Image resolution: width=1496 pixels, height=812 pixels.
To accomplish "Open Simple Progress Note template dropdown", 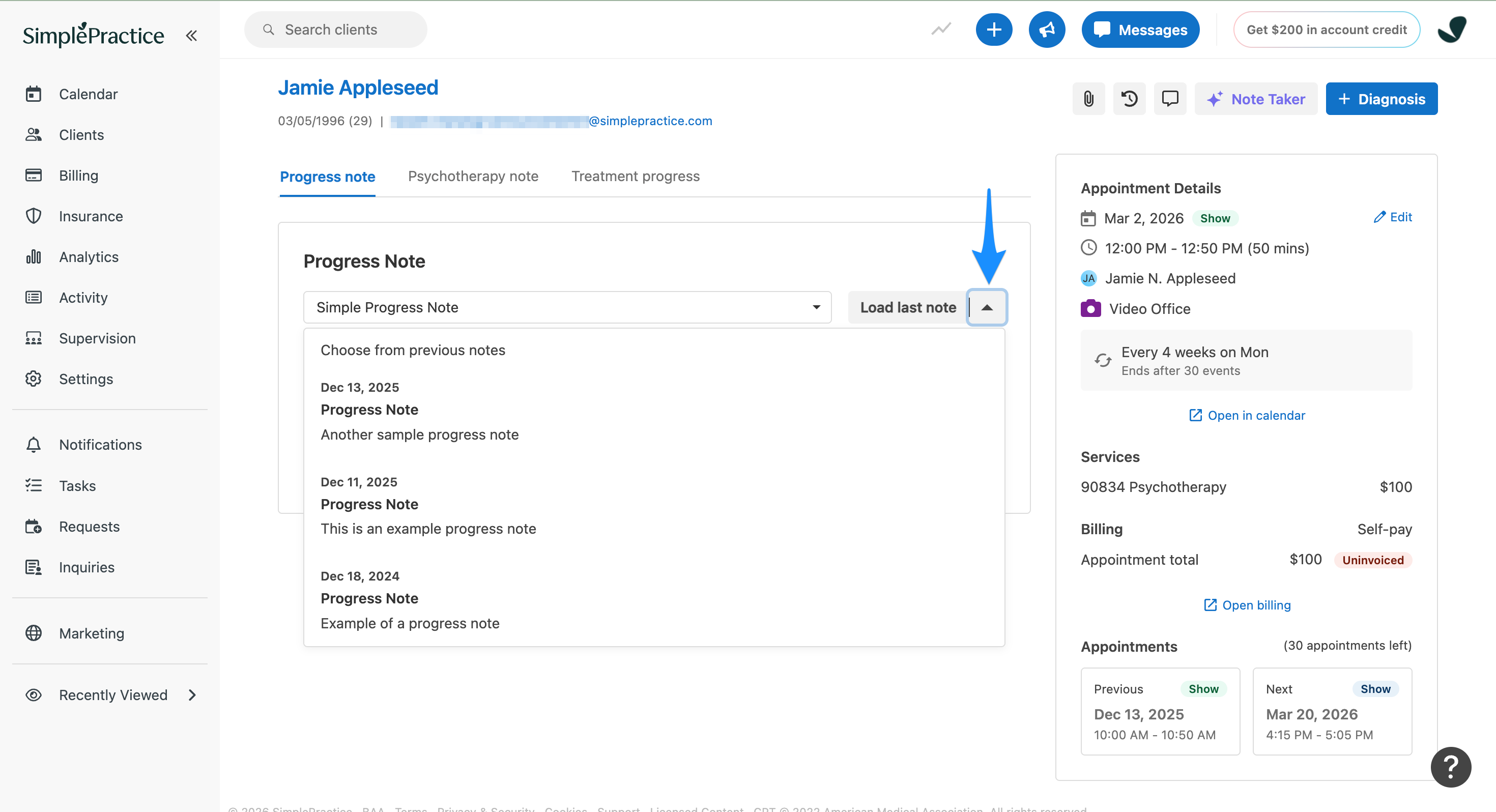I will (567, 307).
